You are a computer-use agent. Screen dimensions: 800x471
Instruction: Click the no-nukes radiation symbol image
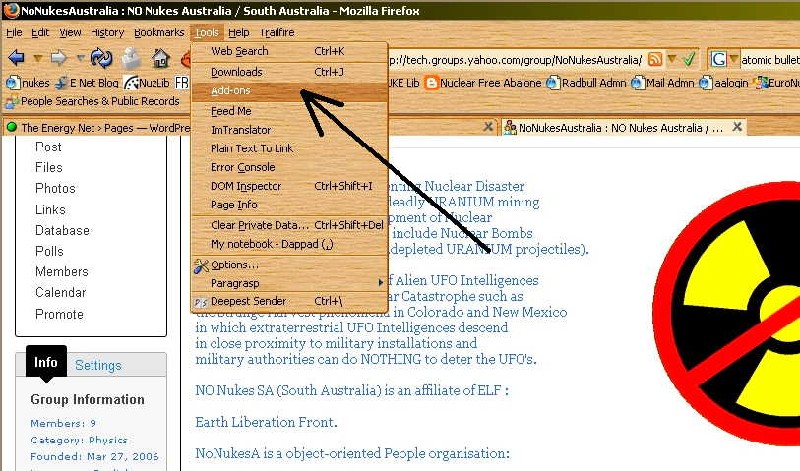coord(727,313)
